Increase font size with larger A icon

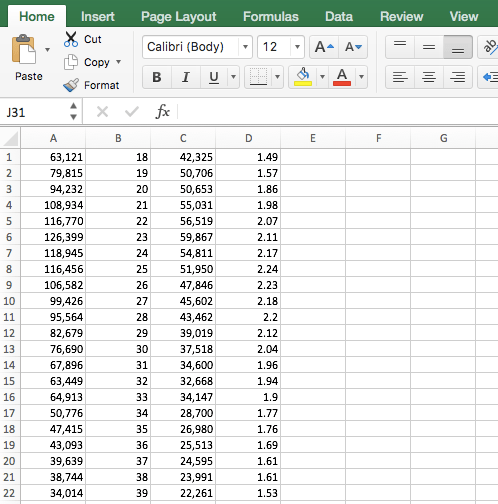click(x=324, y=47)
